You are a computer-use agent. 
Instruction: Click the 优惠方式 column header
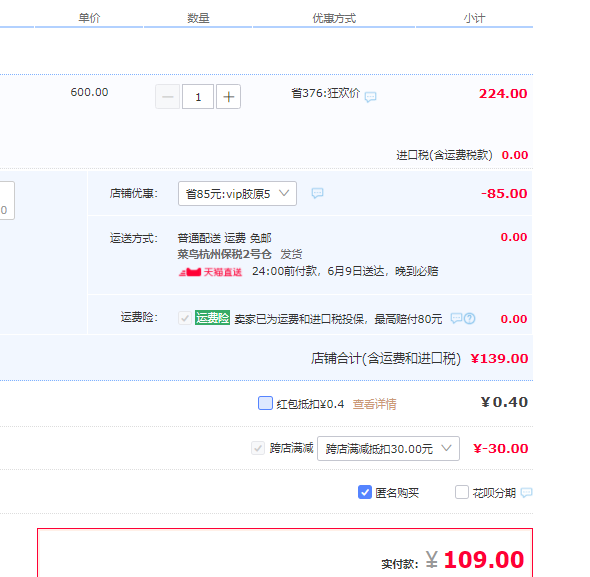334,18
